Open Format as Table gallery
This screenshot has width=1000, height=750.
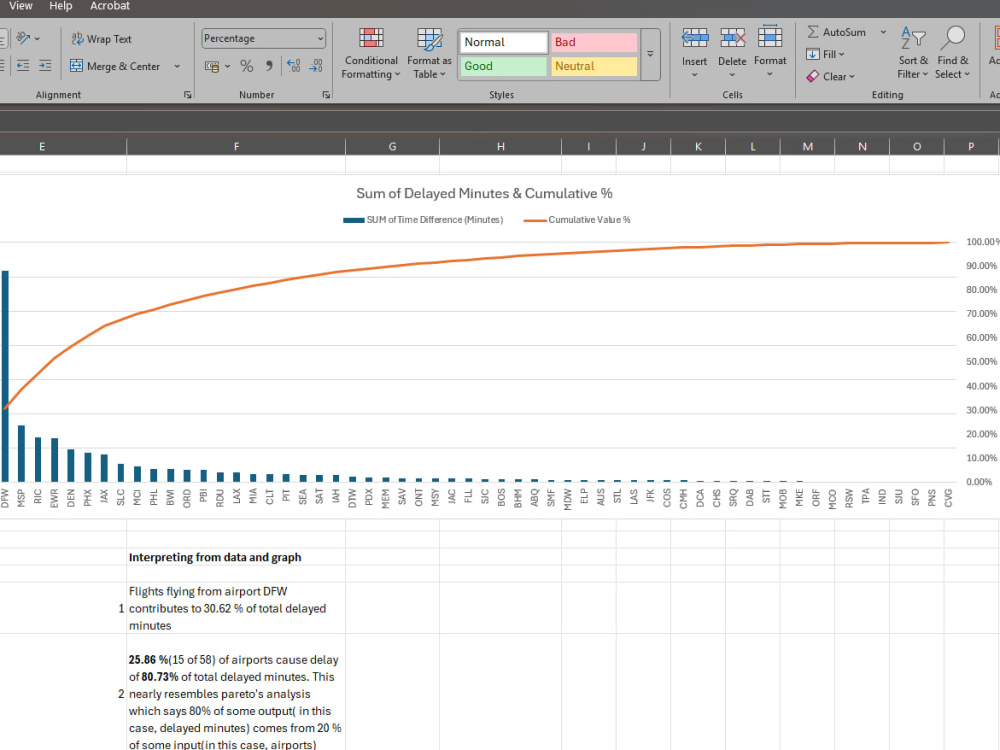pos(429,54)
